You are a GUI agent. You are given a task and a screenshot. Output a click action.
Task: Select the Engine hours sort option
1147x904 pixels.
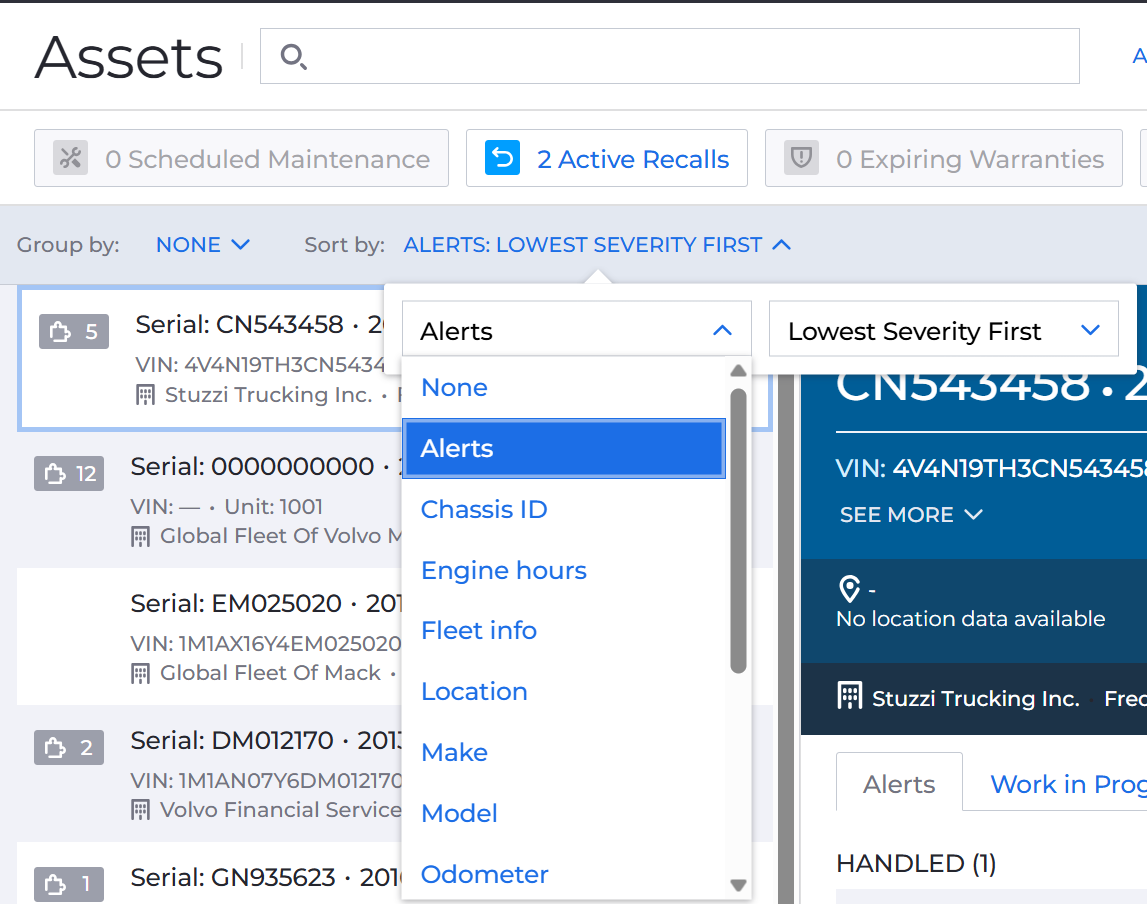point(503,570)
